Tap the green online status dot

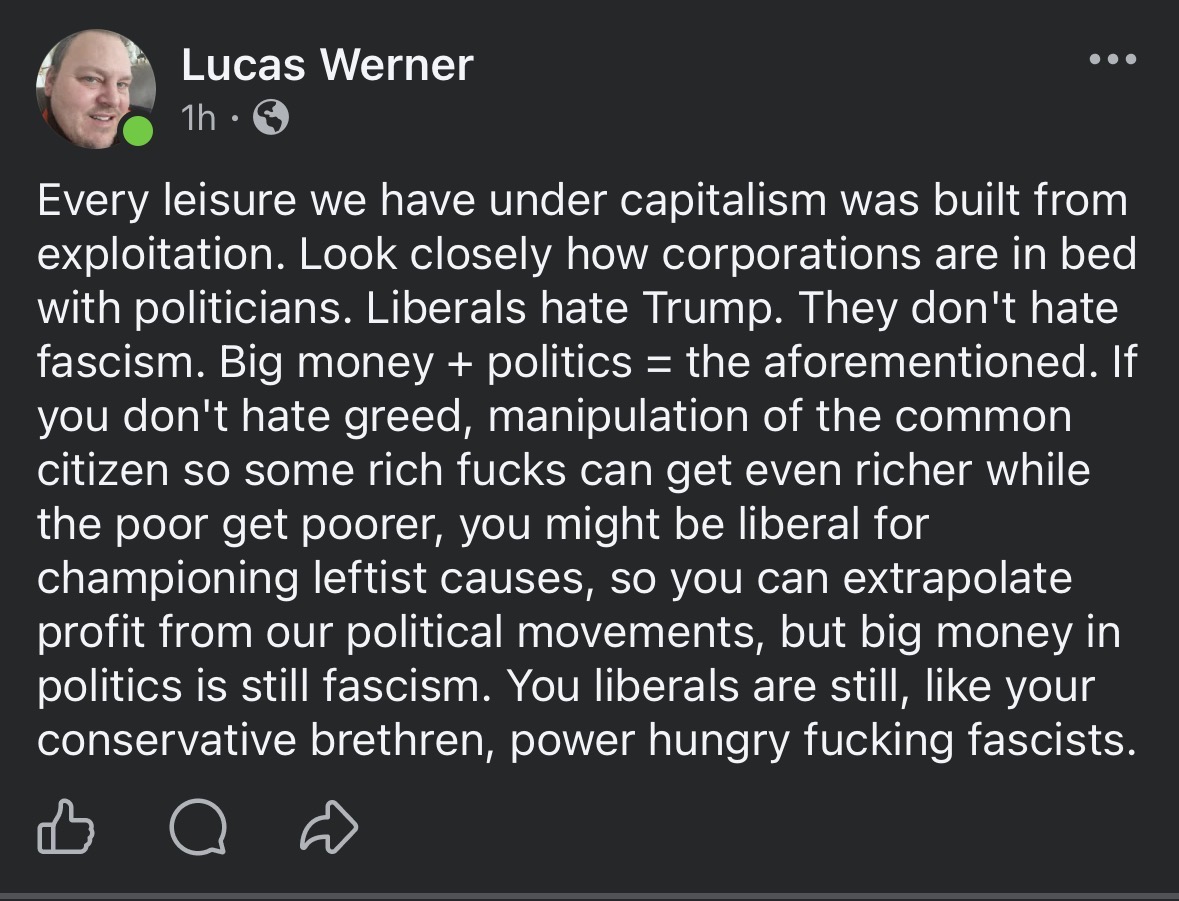coord(138,131)
